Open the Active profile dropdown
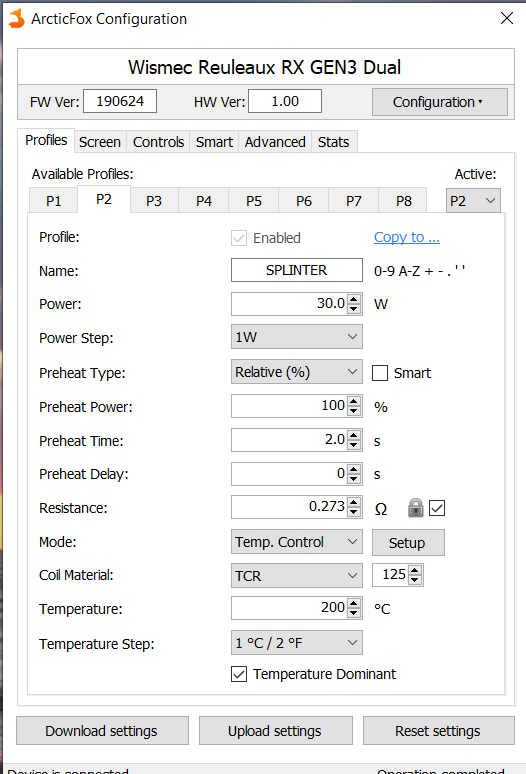 (x=473, y=200)
